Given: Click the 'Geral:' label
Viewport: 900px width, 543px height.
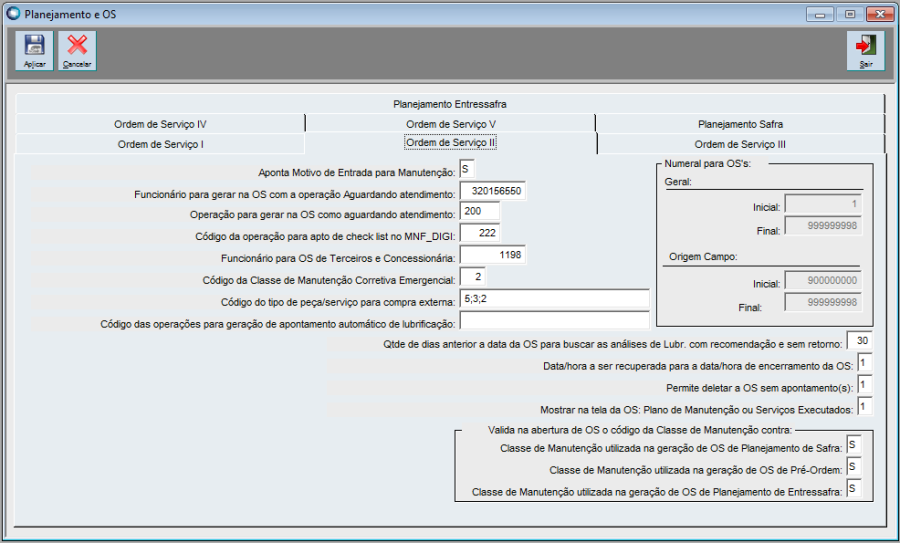Looking at the screenshot, I should click(678, 182).
